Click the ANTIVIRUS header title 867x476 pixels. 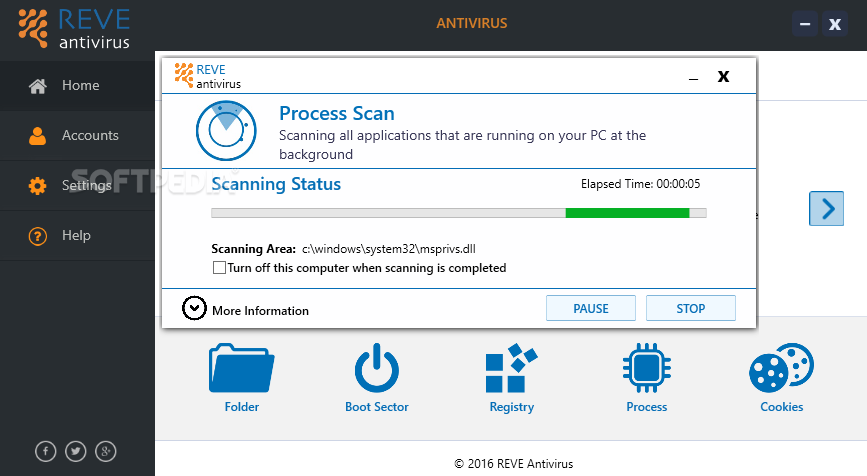472,23
